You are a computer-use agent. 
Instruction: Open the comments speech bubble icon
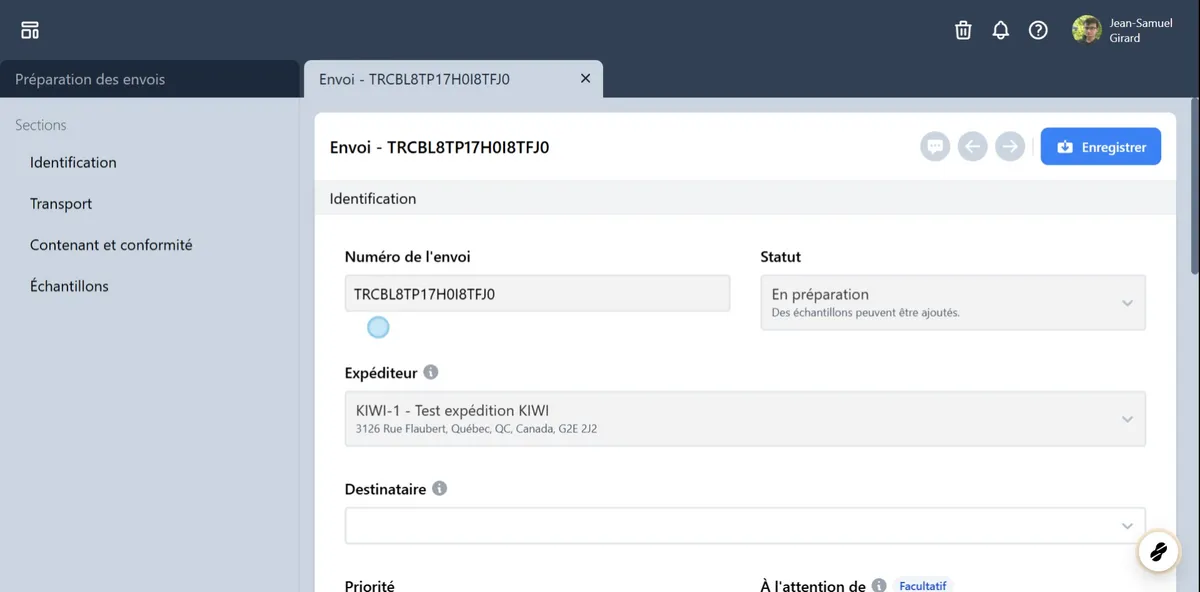coord(935,147)
